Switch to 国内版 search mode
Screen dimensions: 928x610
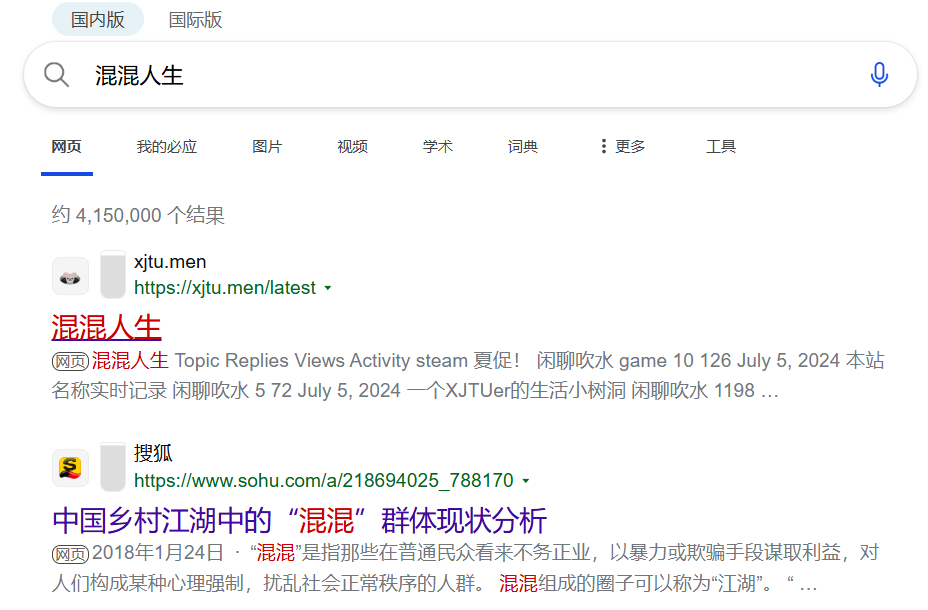coord(98,20)
